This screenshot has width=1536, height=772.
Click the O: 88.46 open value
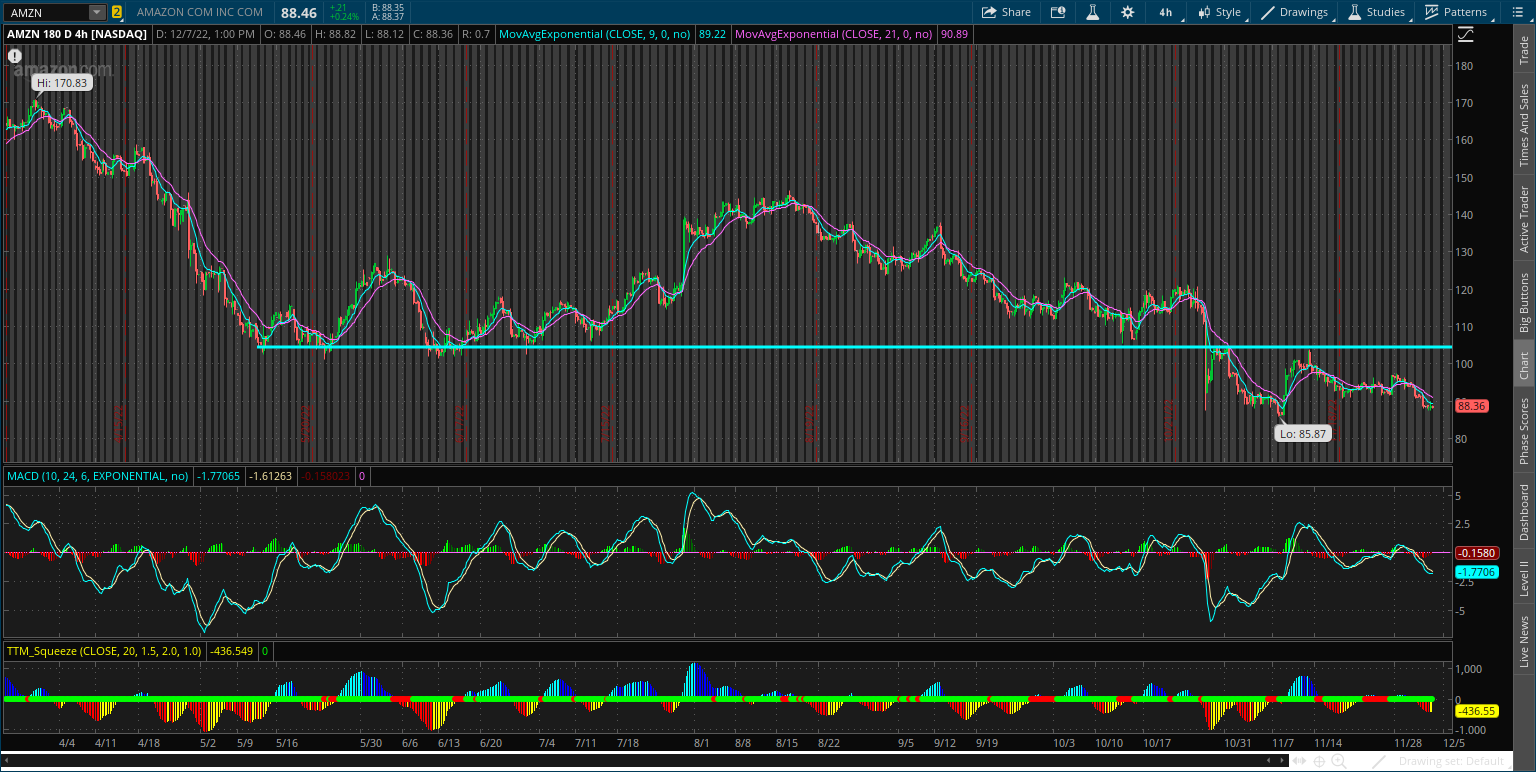tap(285, 34)
